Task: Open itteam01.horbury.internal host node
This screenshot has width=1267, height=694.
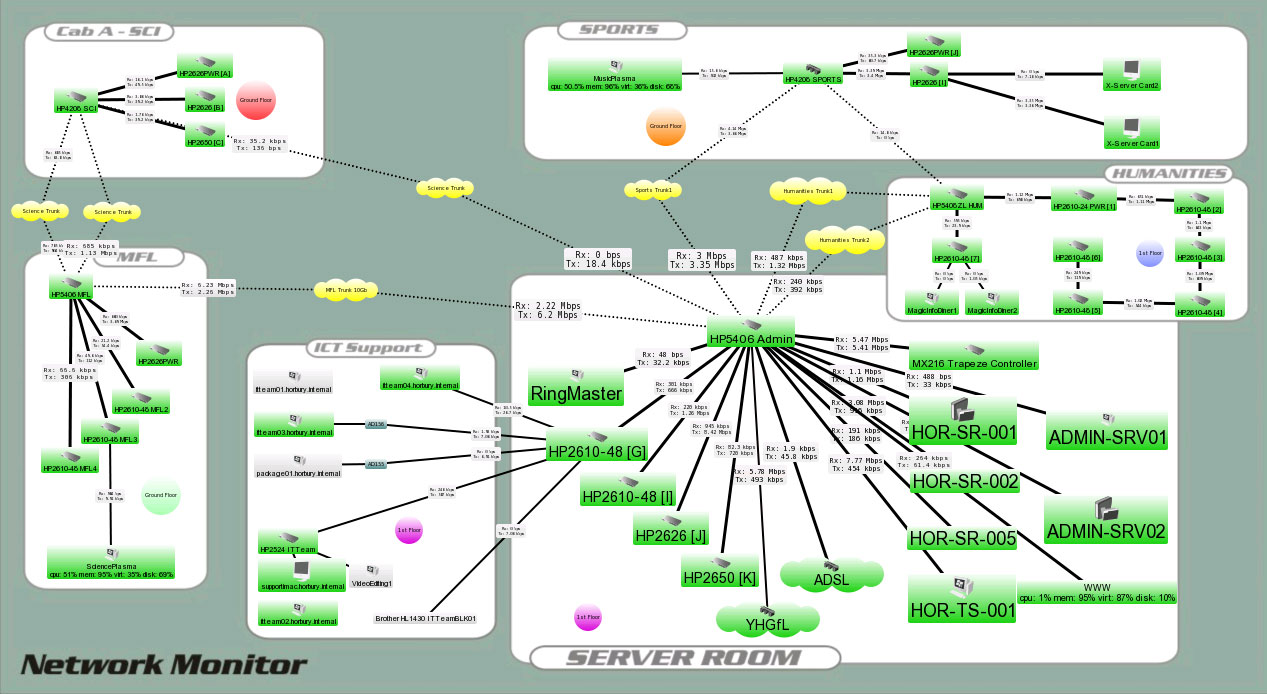Action: (293, 382)
